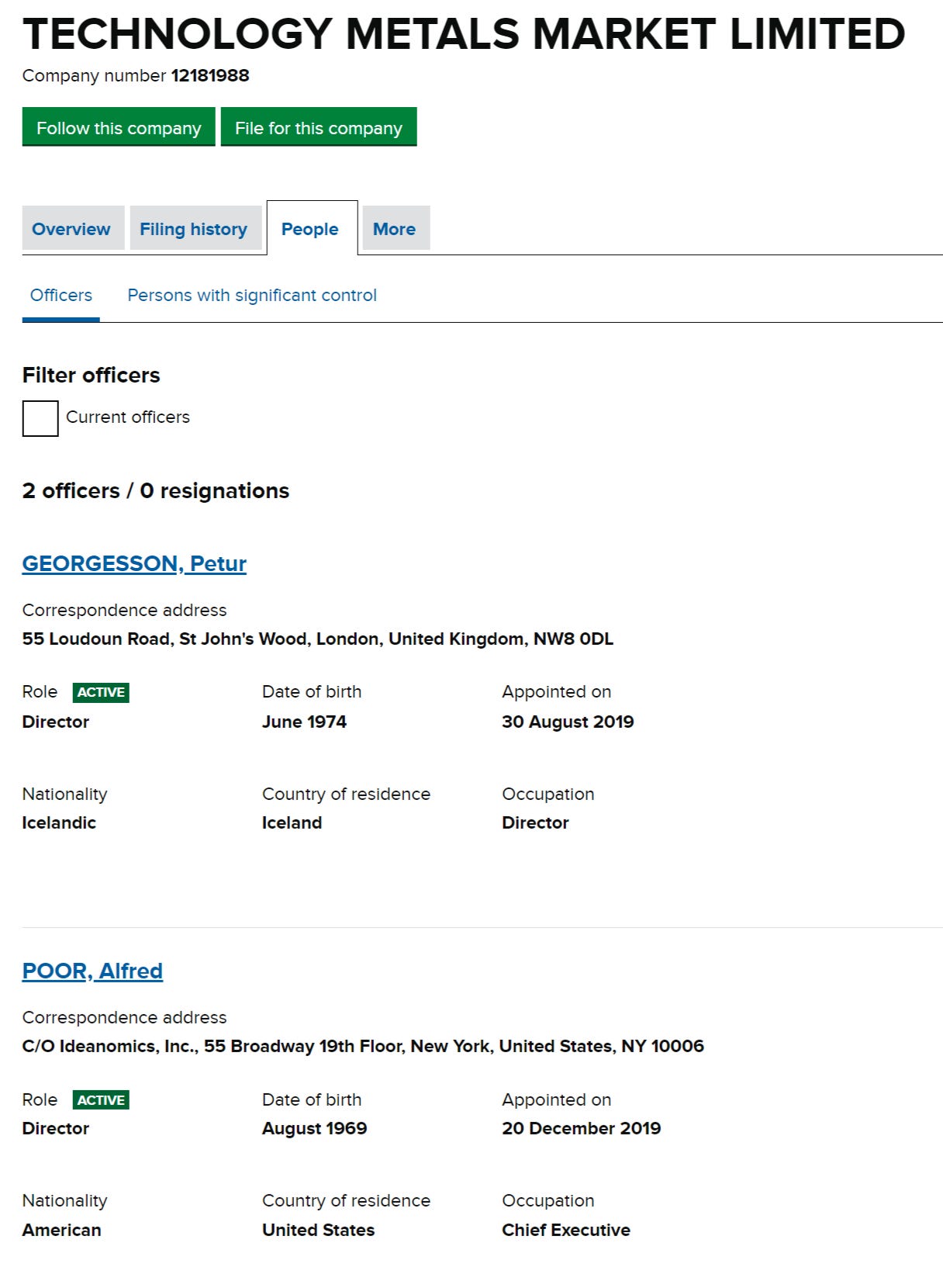
Task: Click the C/O Ideanomics, Inc. address text
Action: pos(363,1046)
